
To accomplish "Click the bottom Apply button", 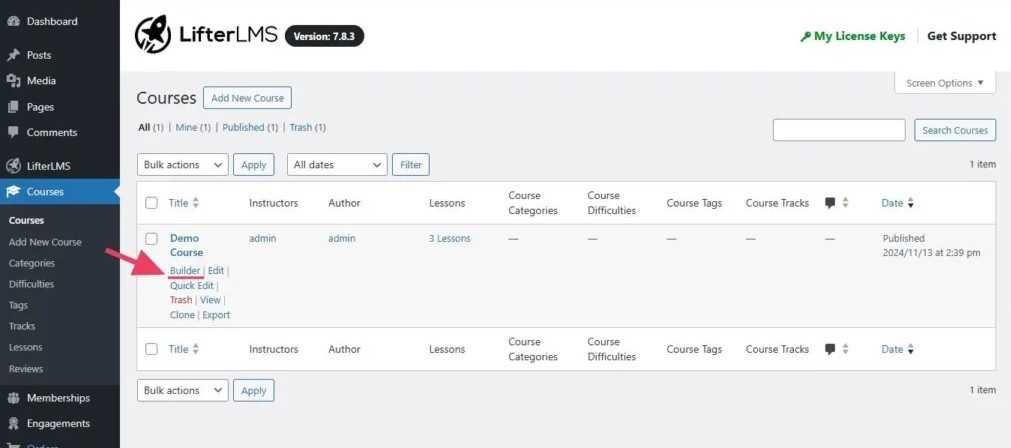I will [253, 390].
